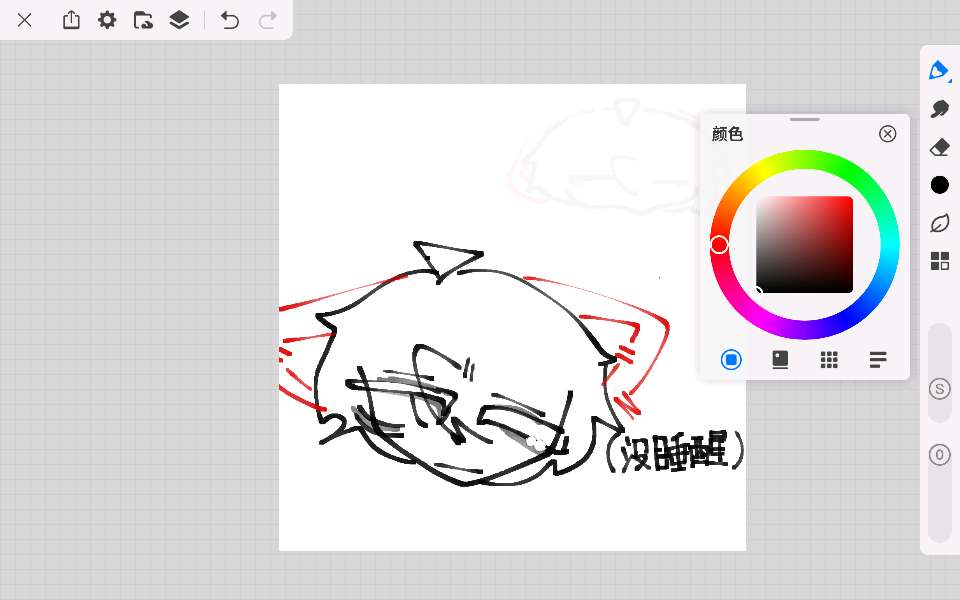Screen dimensions: 960x600
Task: Switch to color wheel picker tab
Action: [731, 360]
